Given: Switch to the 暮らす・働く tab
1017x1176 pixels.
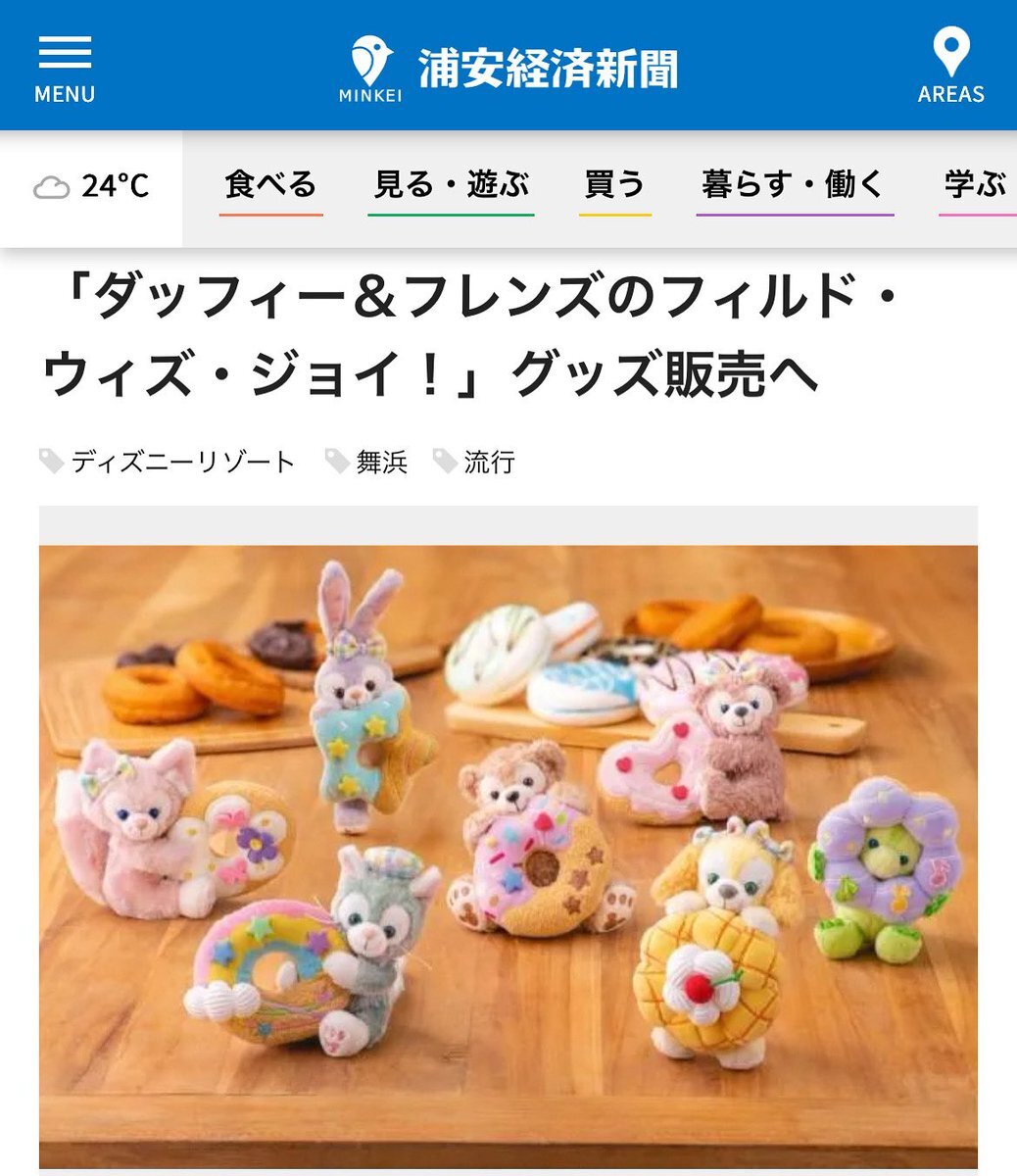Looking at the screenshot, I should (795, 188).
